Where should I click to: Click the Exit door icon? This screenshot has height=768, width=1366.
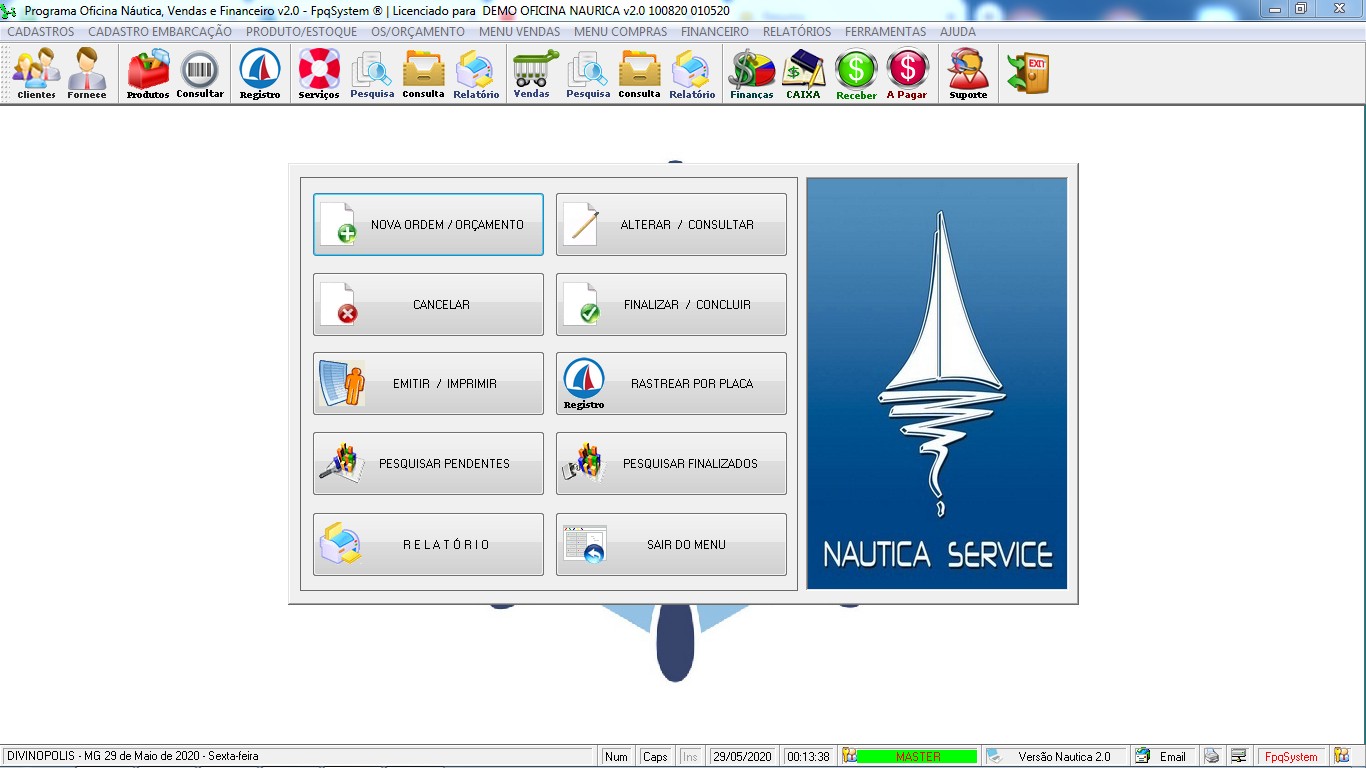[x=1028, y=74]
